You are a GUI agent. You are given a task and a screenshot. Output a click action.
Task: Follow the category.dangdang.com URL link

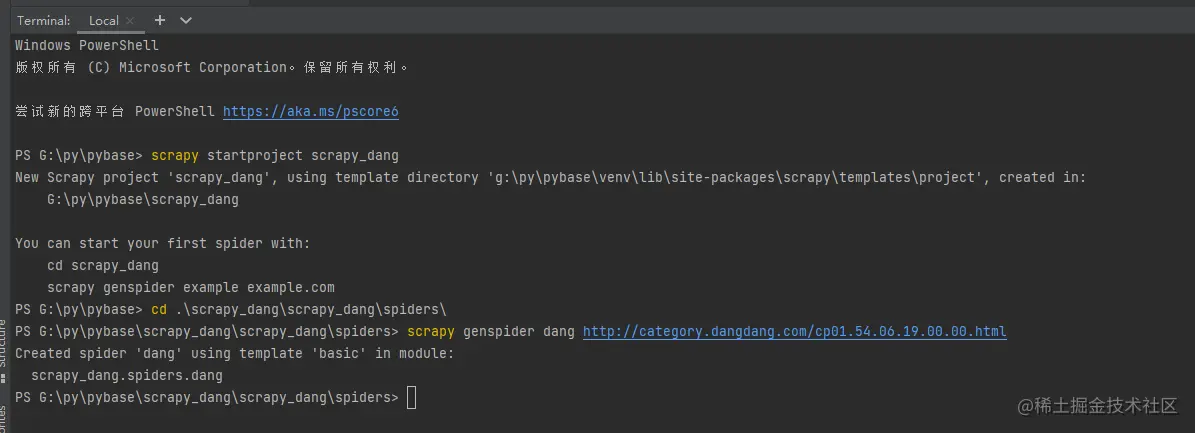click(x=794, y=332)
